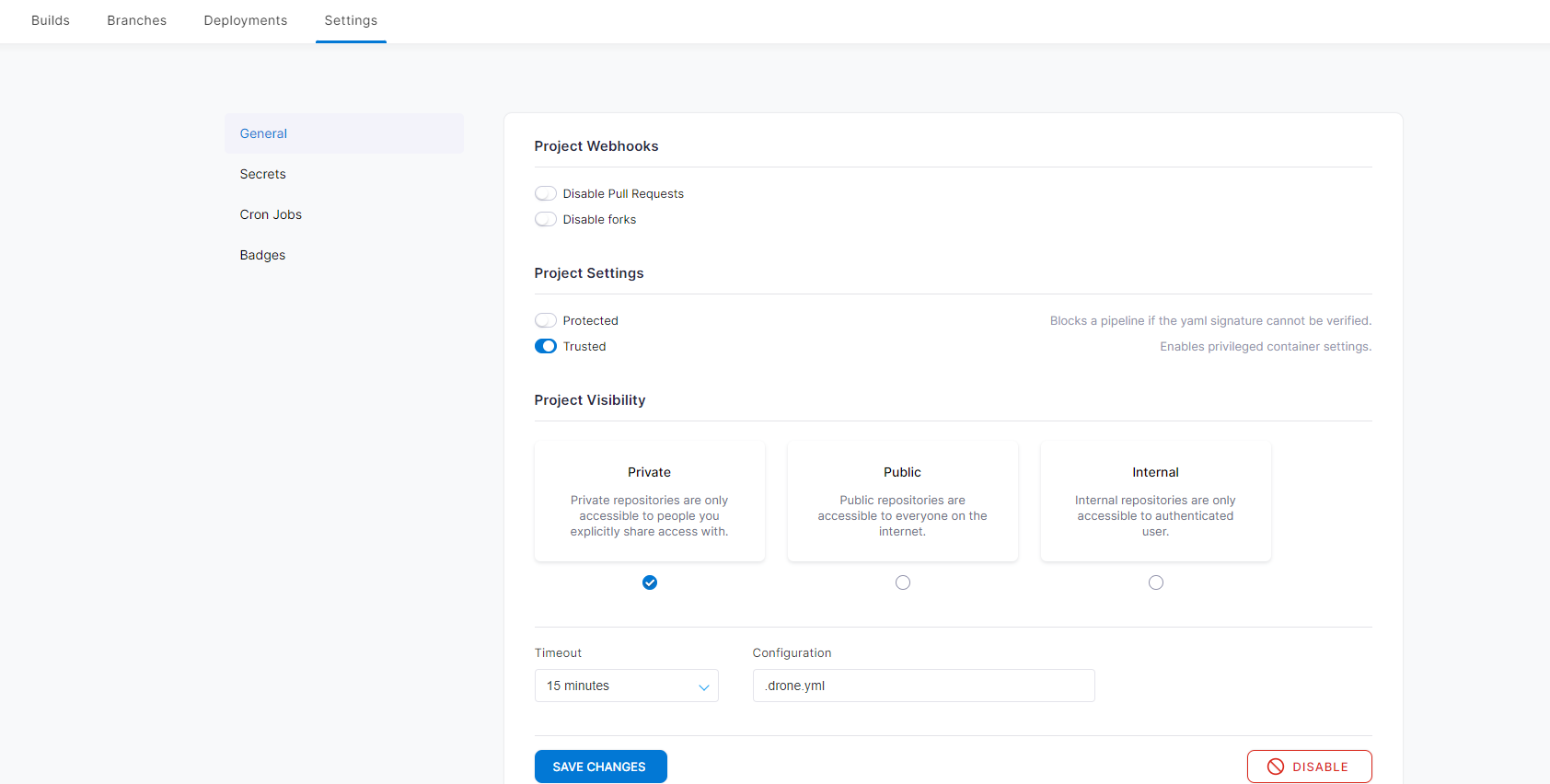1550x784 pixels.
Task: Open the 15 minutes Timeout dropdown
Action: click(626, 686)
